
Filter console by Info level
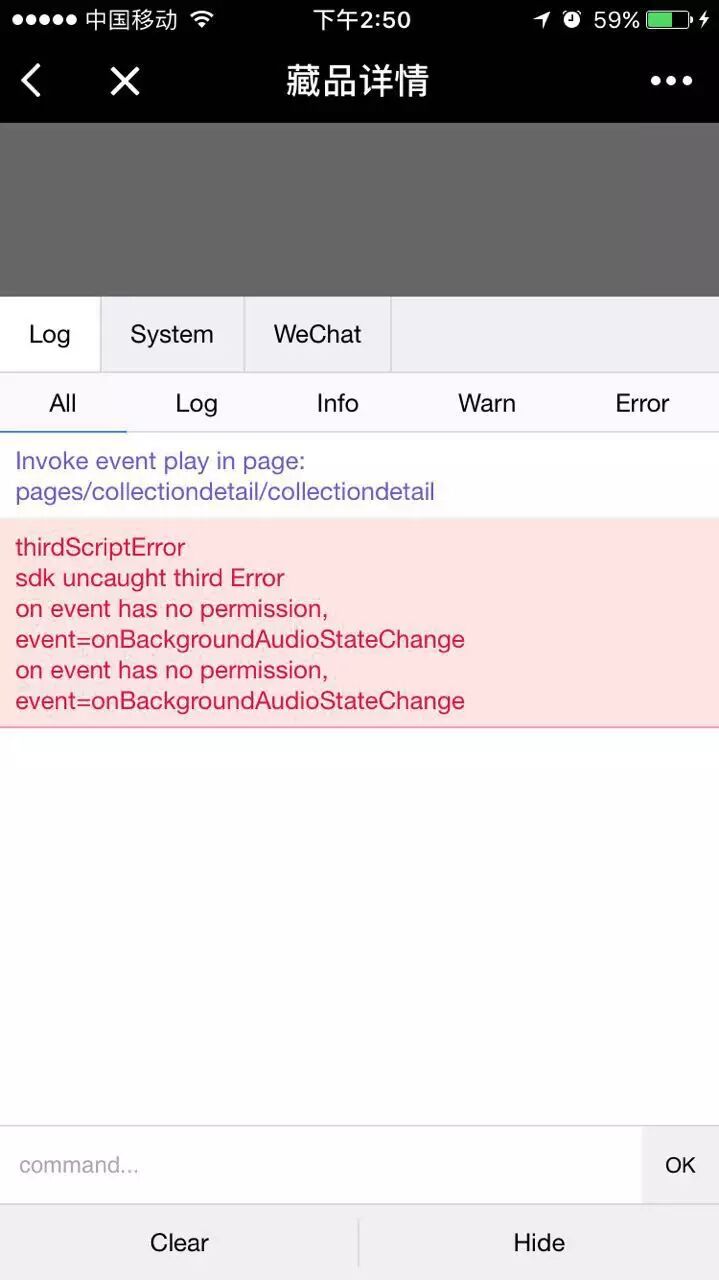pos(337,403)
